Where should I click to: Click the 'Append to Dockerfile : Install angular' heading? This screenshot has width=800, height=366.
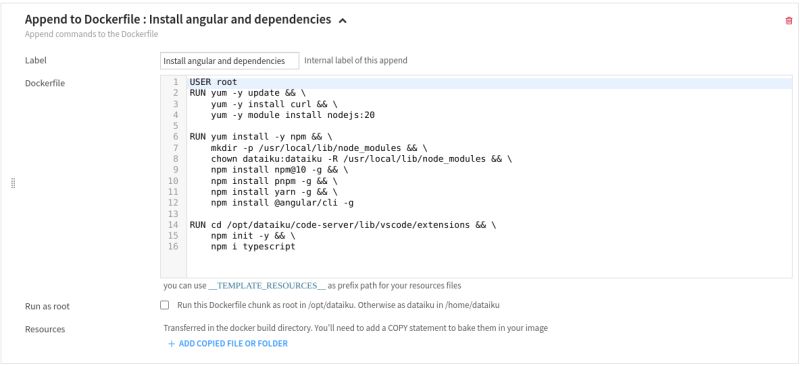178,20
